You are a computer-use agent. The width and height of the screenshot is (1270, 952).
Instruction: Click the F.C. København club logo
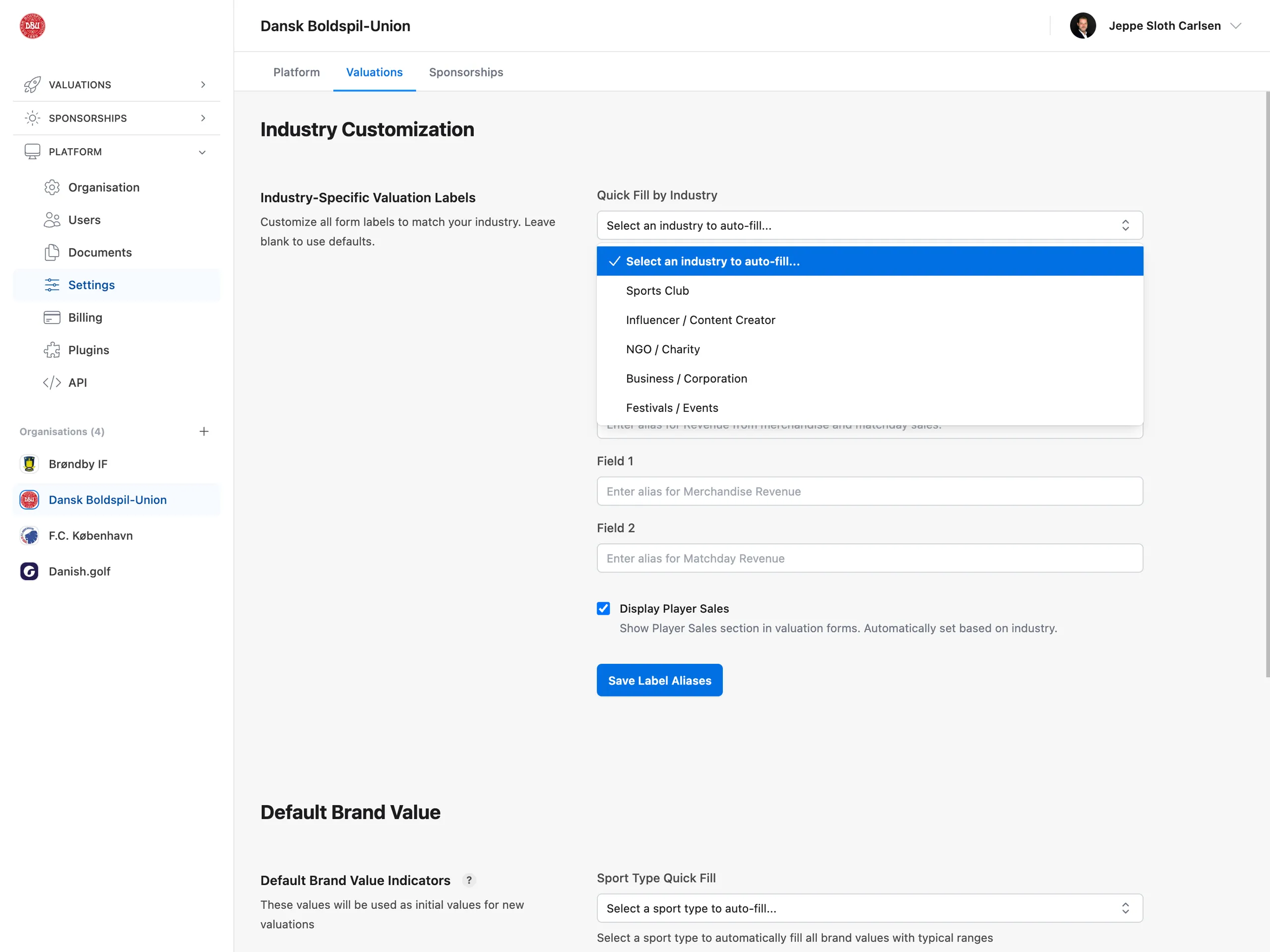tap(29, 535)
